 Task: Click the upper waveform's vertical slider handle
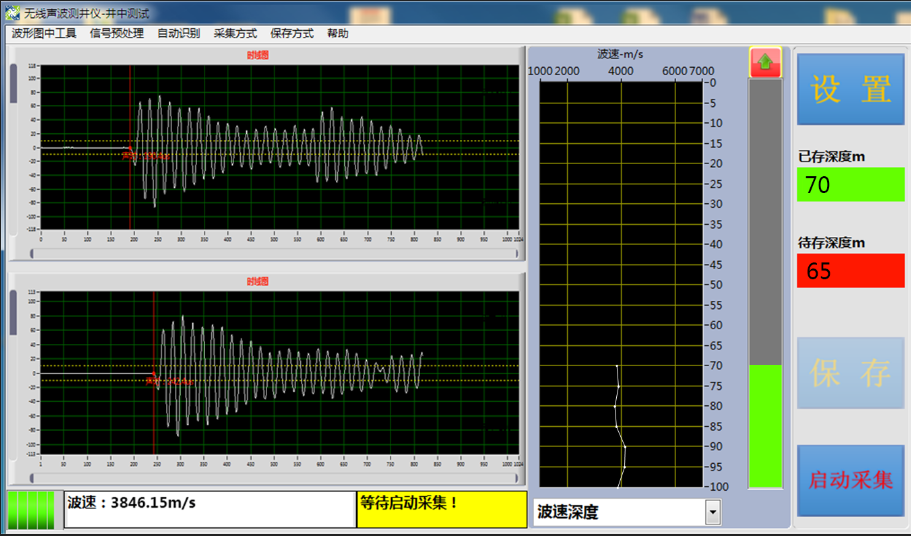13,84
